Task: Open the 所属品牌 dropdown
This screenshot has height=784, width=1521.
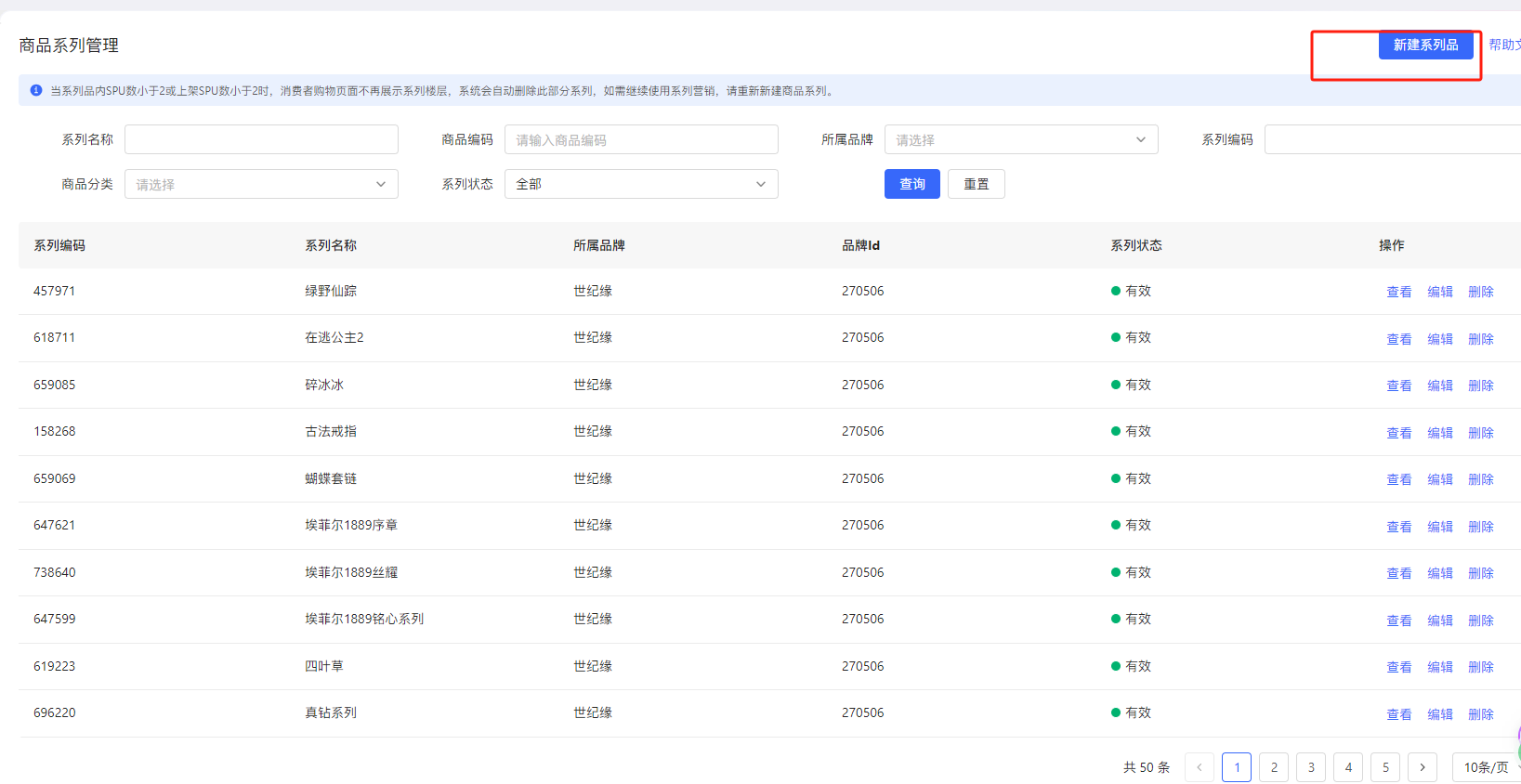Action: point(1020,139)
